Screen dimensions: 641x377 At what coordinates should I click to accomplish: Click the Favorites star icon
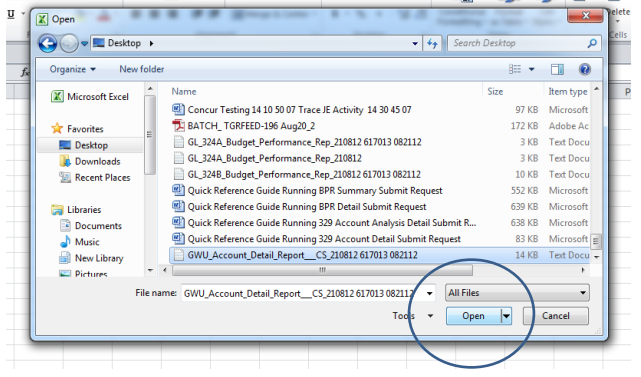(x=57, y=128)
